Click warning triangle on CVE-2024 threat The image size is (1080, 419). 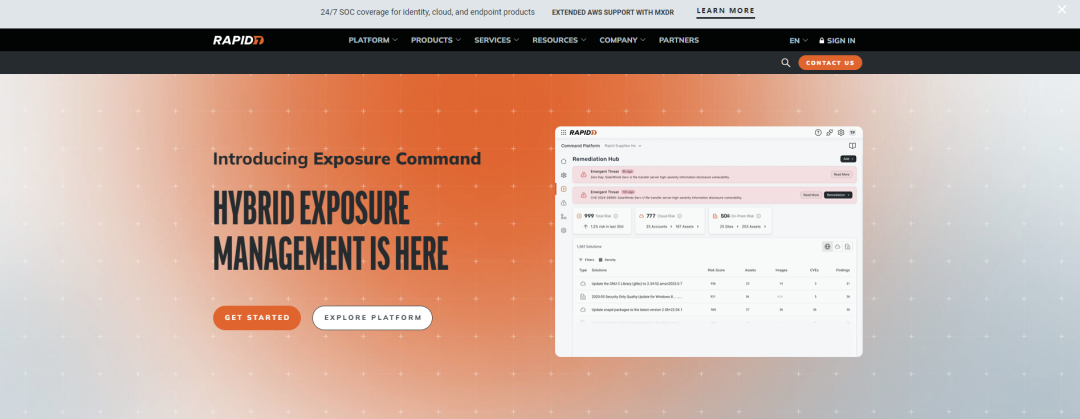click(x=583, y=195)
